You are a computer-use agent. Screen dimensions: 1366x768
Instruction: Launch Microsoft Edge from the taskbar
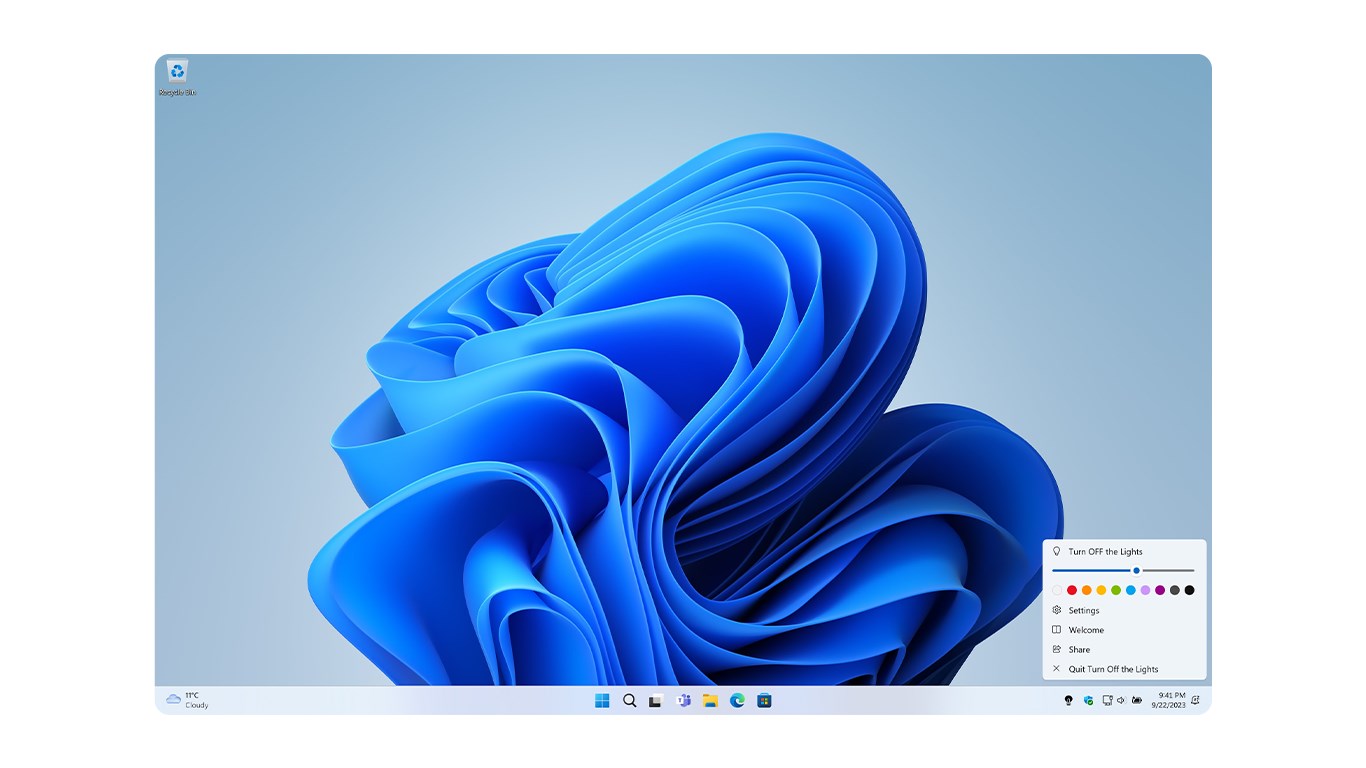pos(737,700)
